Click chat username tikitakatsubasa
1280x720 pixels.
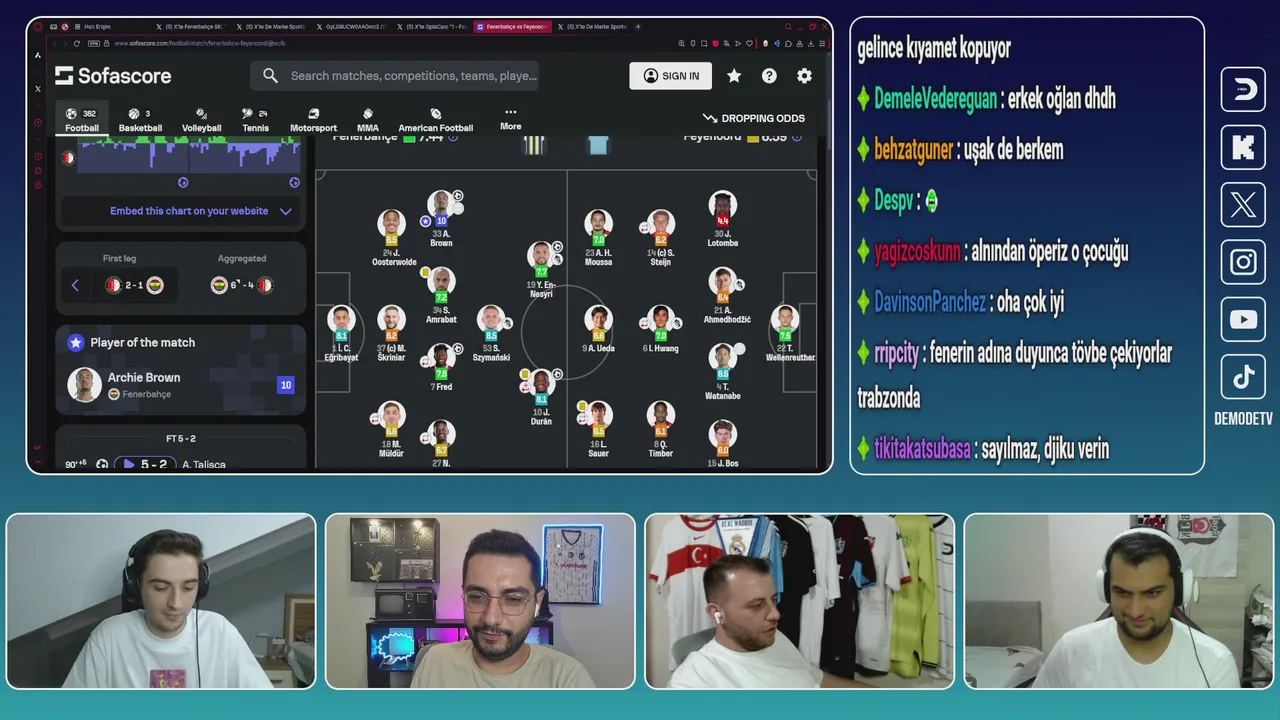pos(923,450)
